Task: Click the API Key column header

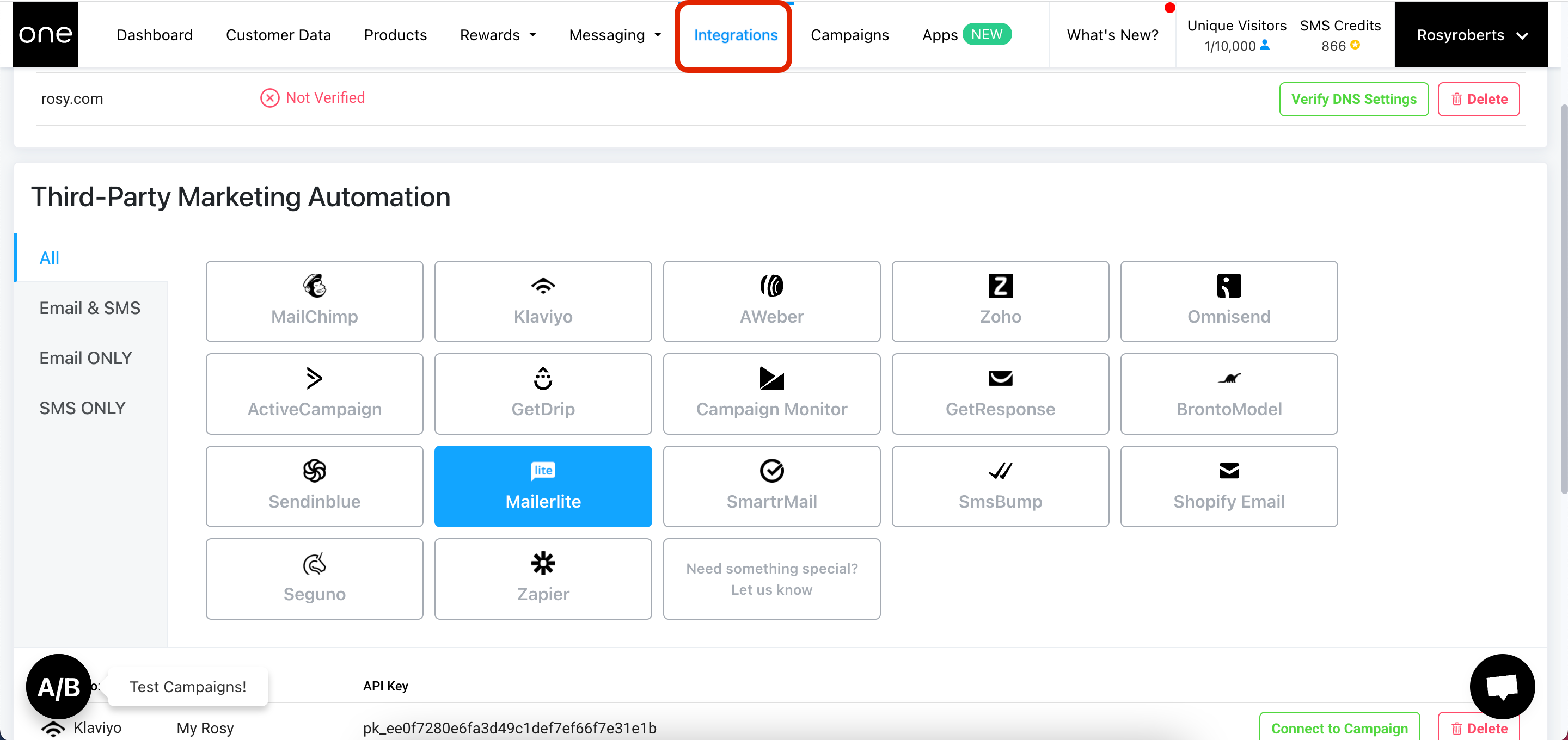Action: (x=385, y=686)
